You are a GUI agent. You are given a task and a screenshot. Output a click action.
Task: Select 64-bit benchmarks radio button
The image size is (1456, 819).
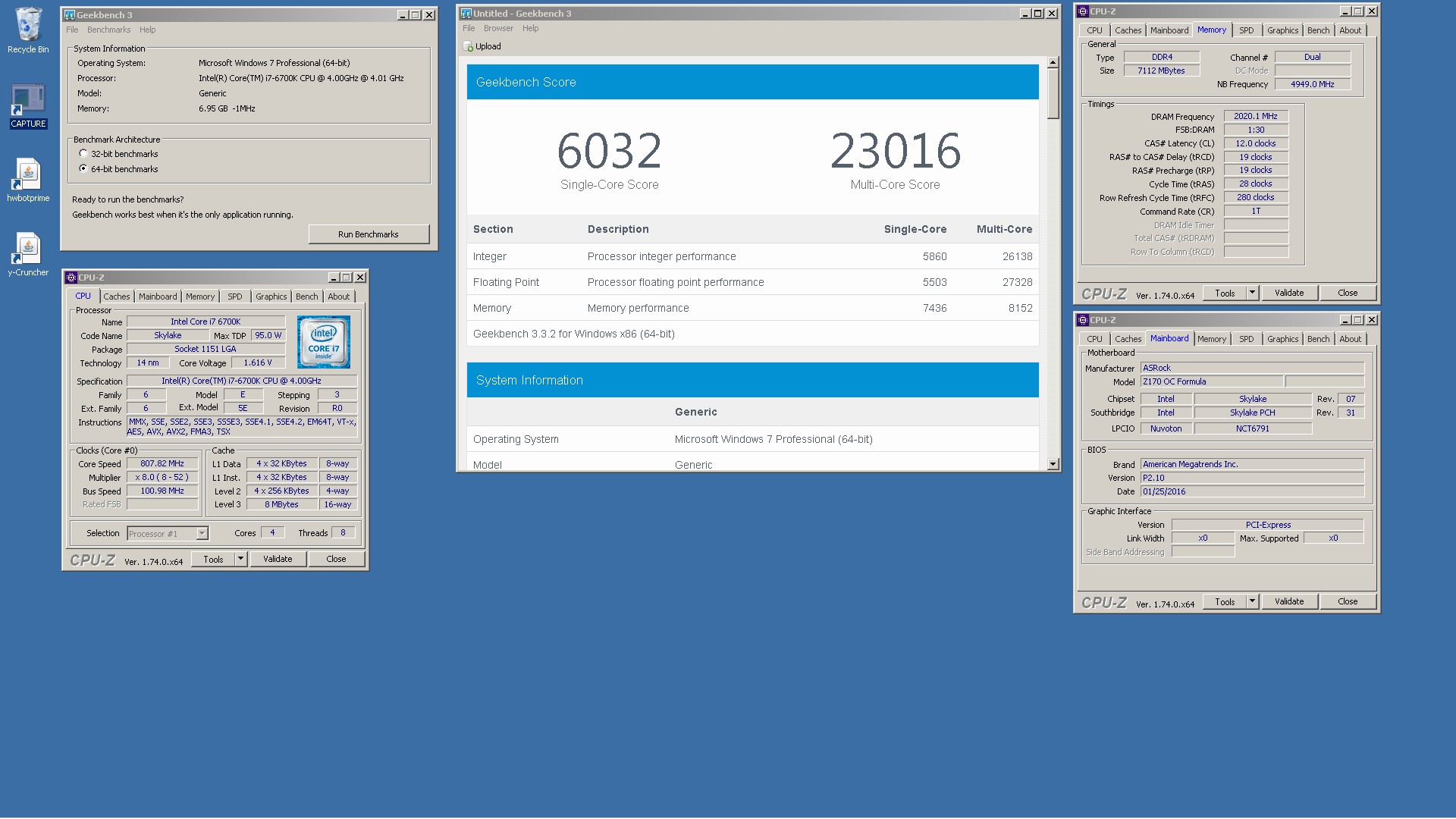pos(83,169)
